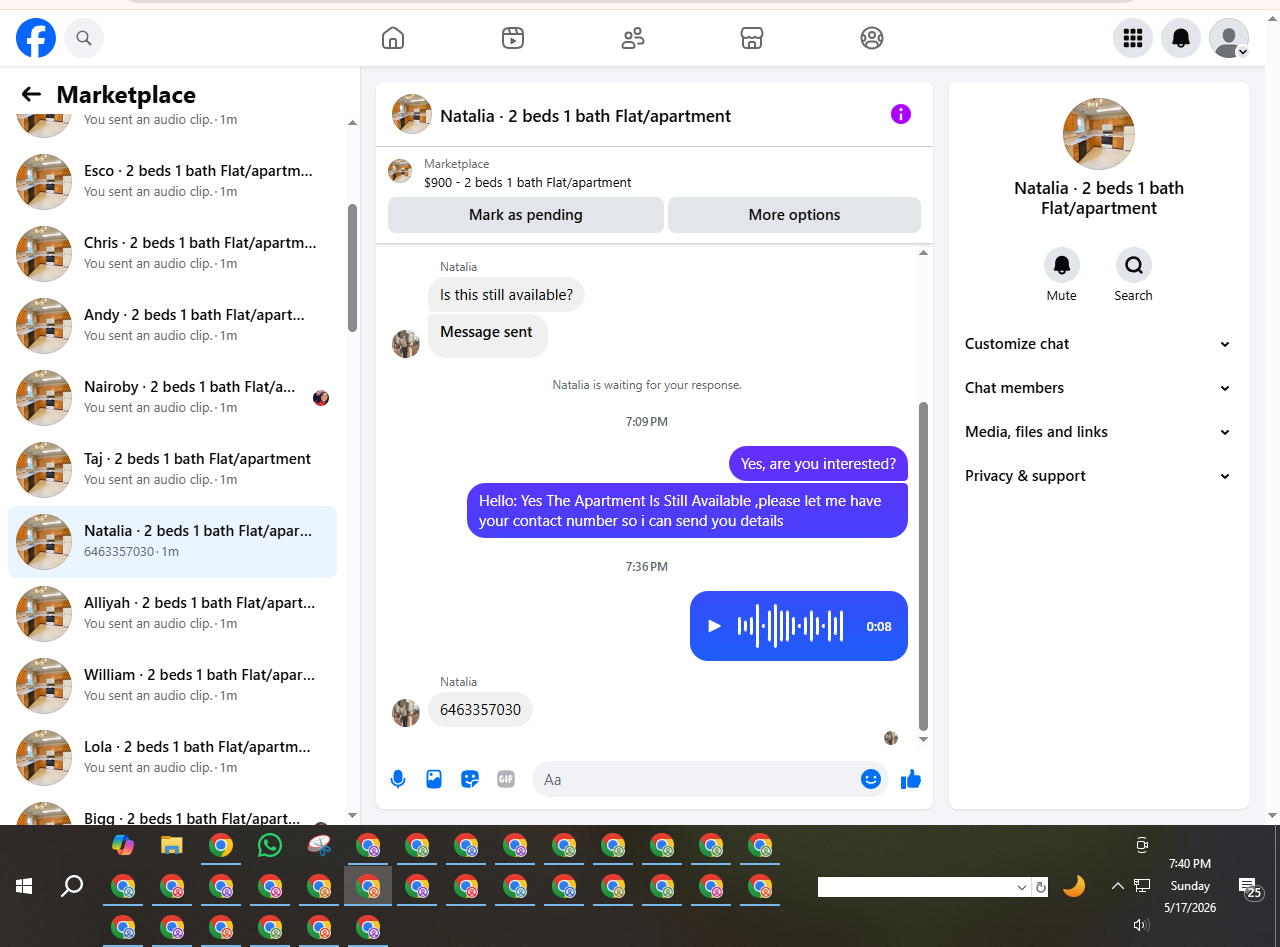This screenshot has width=1280, height=947.
Task: Open the Alliyah conversation
Action: [x=172, y=613]
